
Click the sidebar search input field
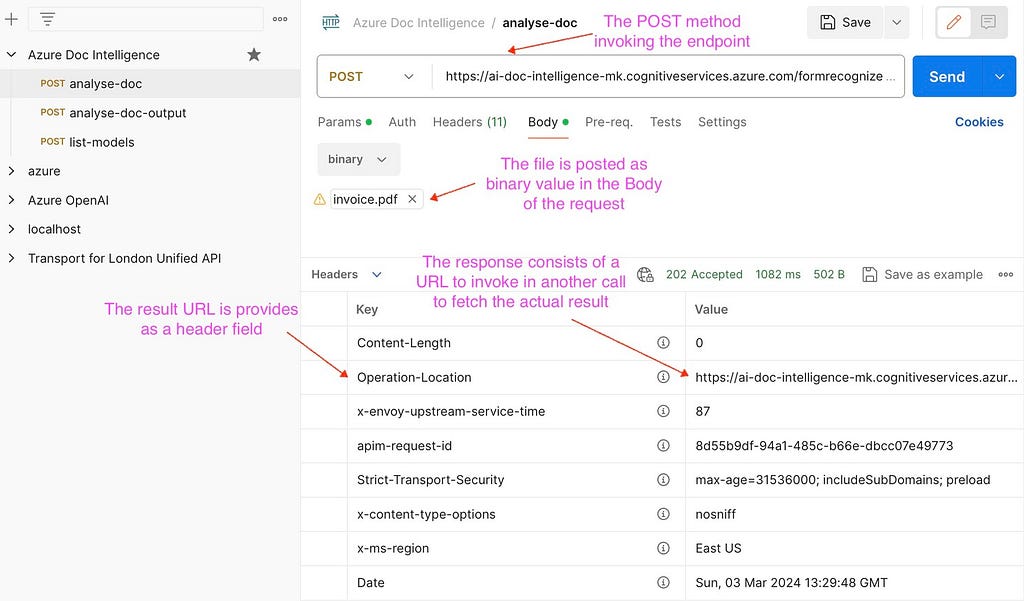pyautogui.click(x=146, y=19)
